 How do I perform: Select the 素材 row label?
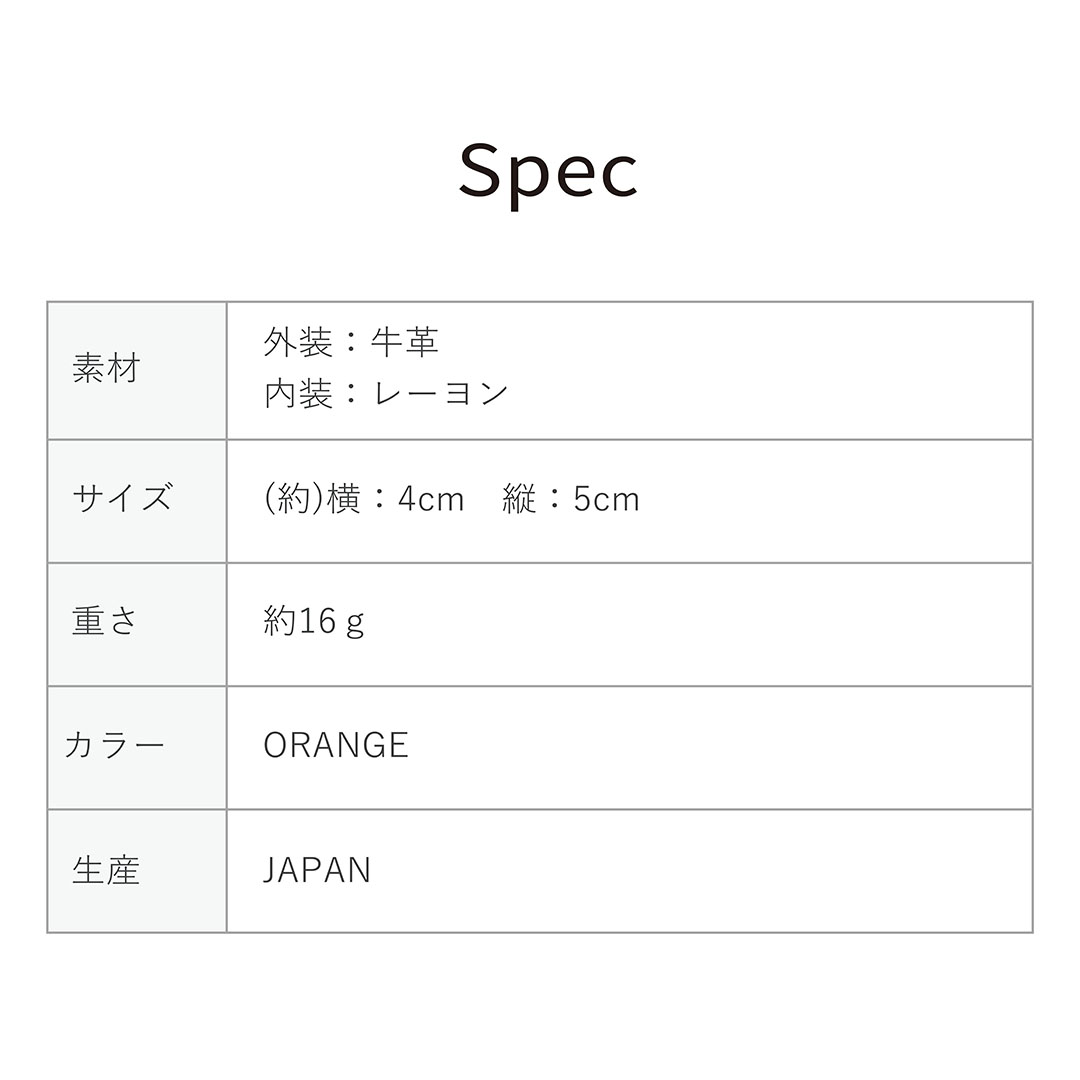(x=106, y=369)
